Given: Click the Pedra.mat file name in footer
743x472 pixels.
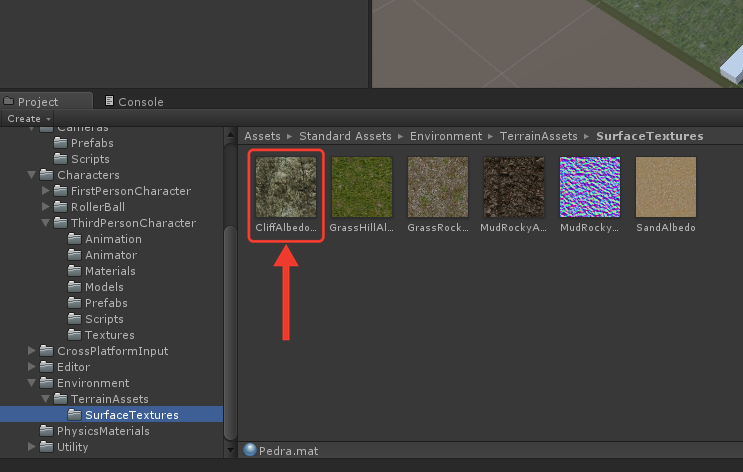Looking at the screenshot, I should coord(289,451).
